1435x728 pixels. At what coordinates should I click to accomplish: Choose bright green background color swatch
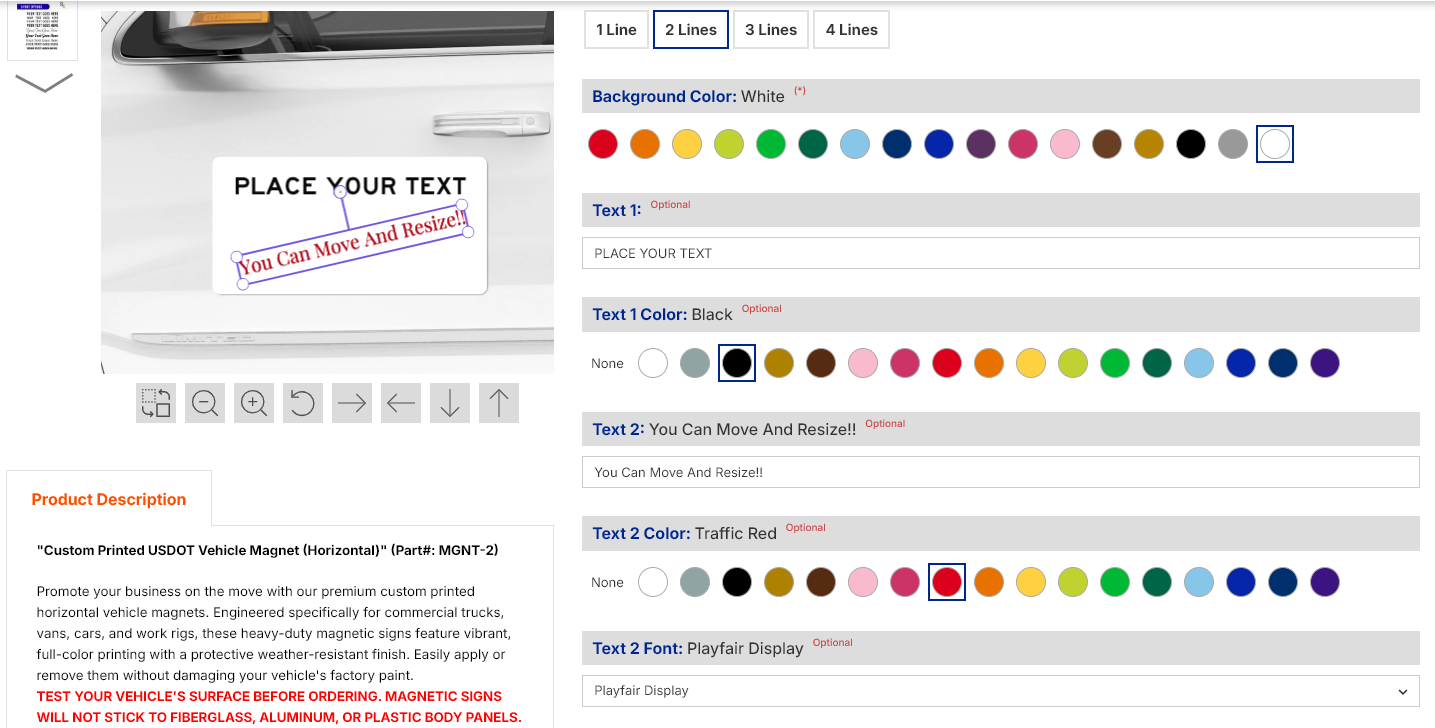(771, 144)
